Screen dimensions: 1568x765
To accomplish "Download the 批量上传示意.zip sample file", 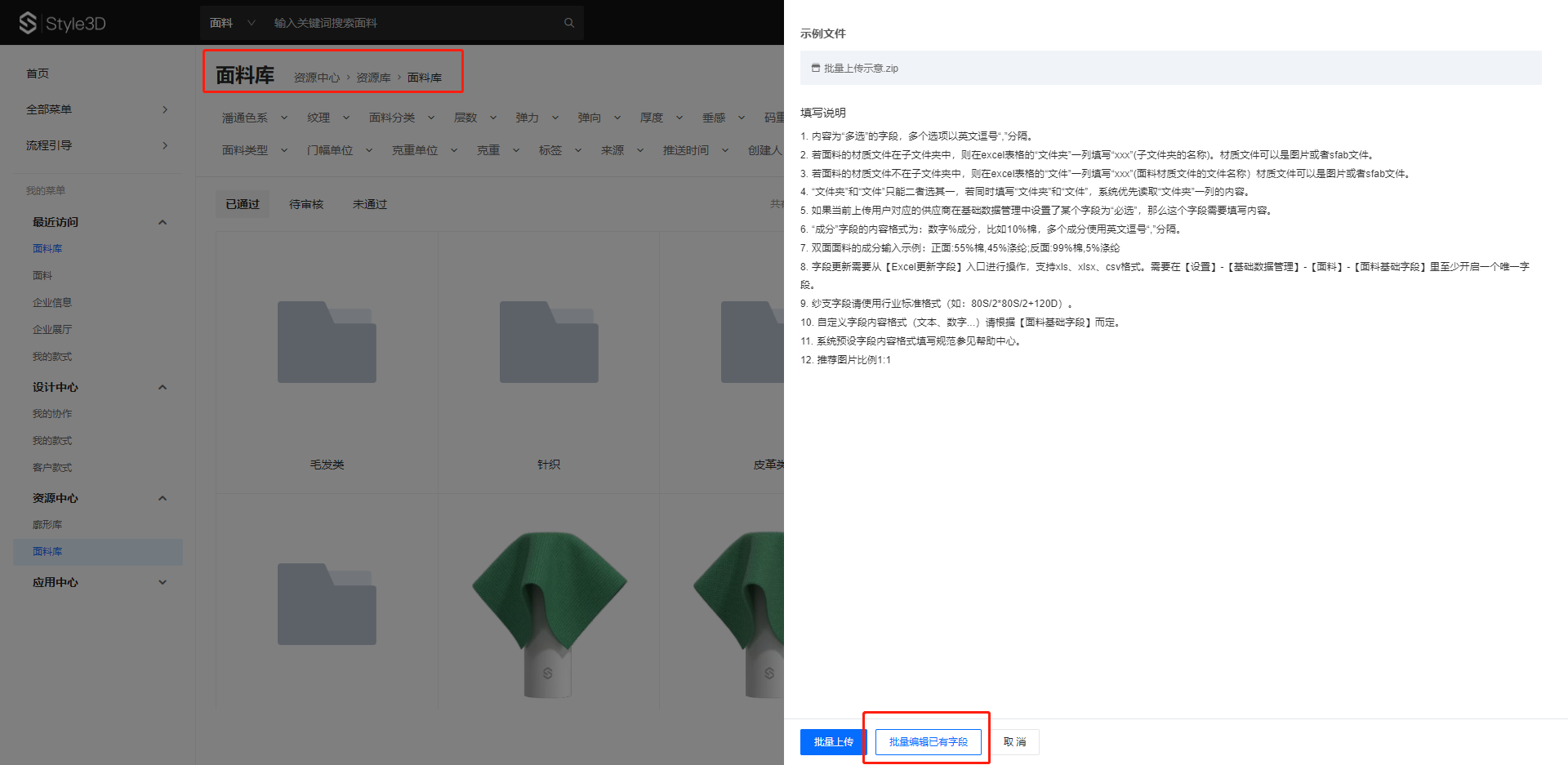I will click(860, 69).
